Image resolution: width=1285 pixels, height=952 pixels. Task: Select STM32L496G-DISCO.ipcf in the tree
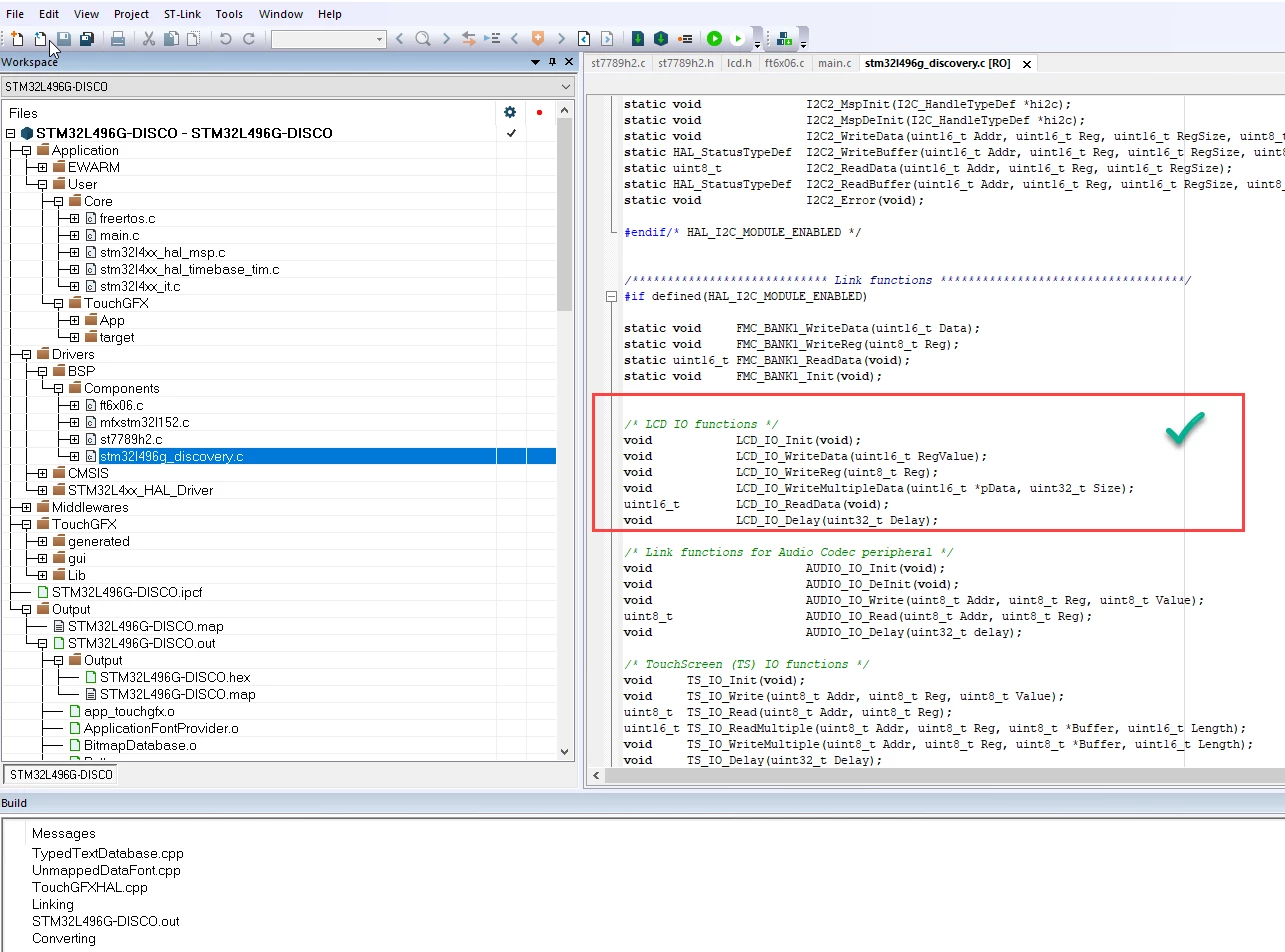pos(127,593)
